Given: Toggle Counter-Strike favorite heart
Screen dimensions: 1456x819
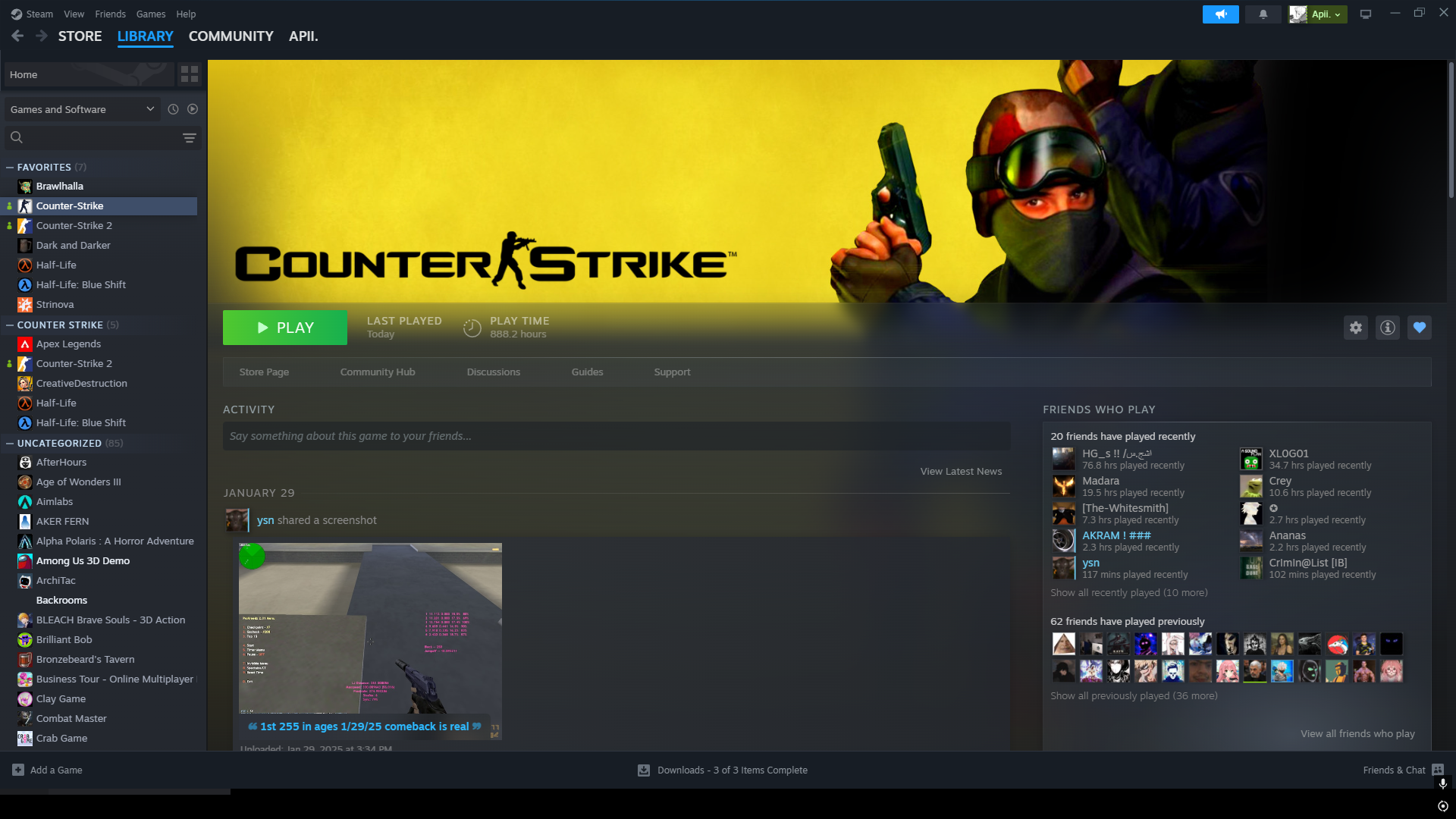Looking at the screenshot, I should [1419, 328].
